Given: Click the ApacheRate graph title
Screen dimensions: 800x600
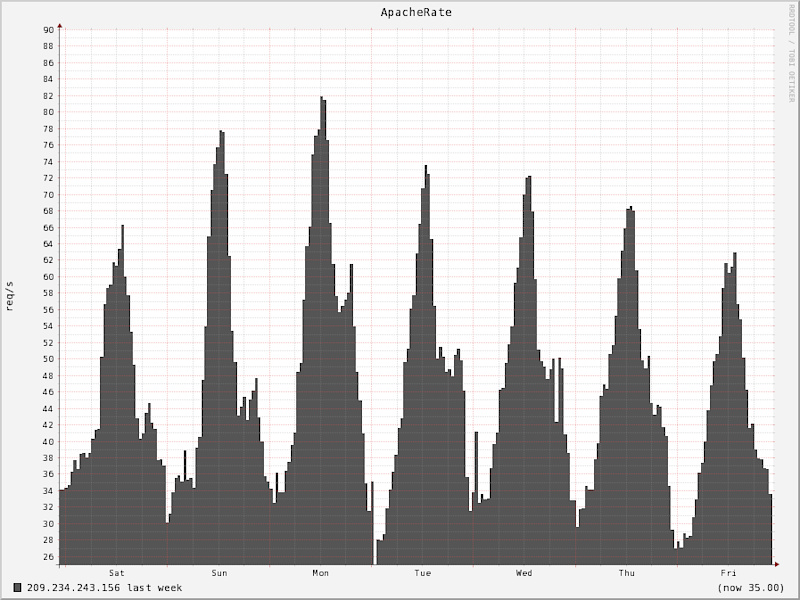Looking at the screenshot, I should tap(416, 12).
